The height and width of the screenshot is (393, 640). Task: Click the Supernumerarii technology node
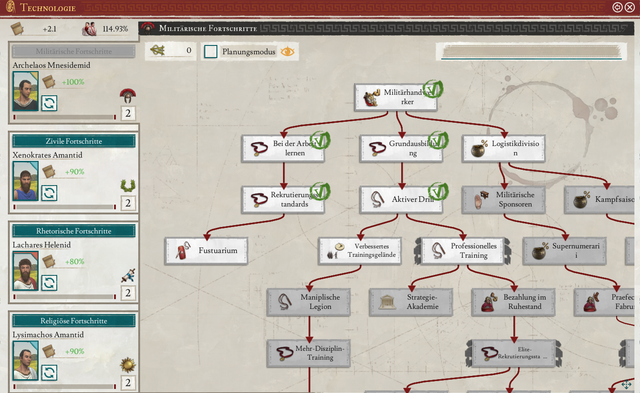(x=565, y=251)
